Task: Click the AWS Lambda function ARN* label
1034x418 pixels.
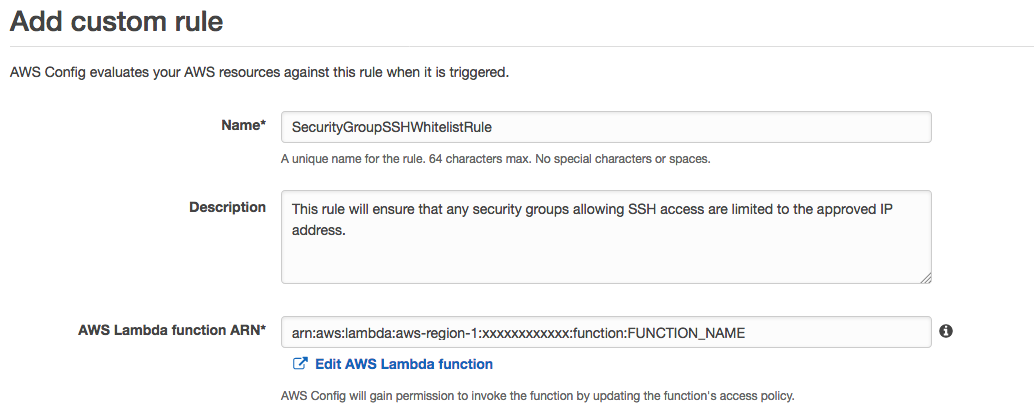Action: [172, 330]
